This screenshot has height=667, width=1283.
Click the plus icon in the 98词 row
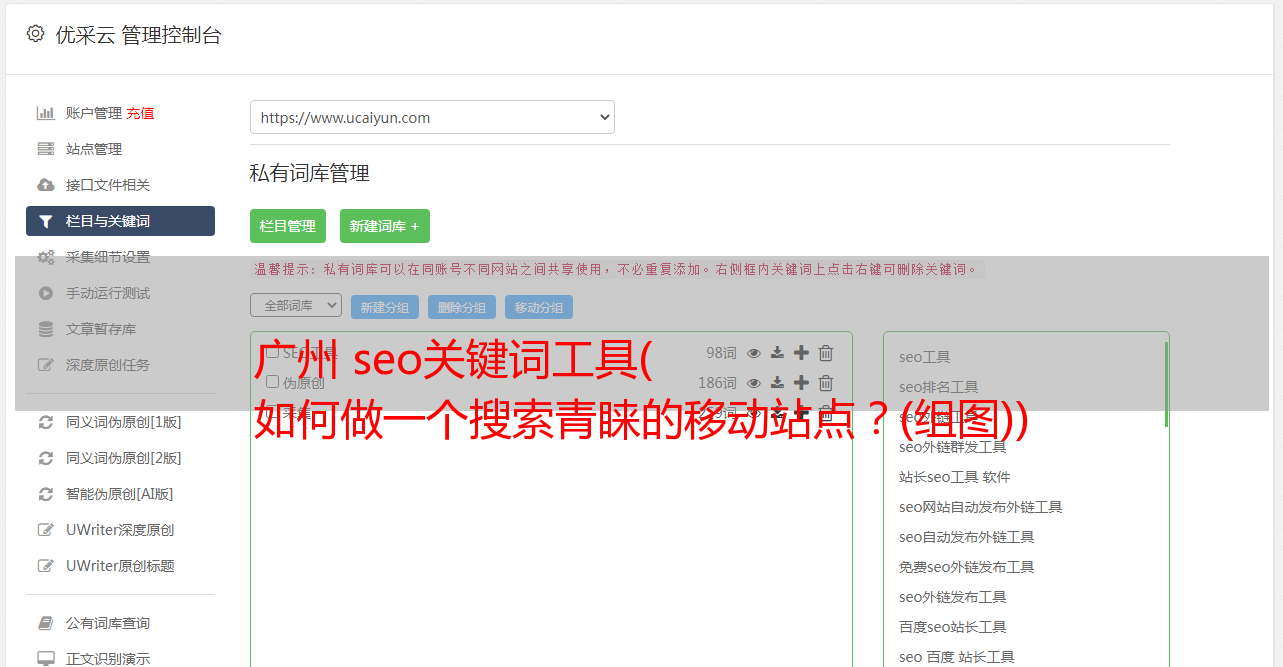(x=801, y=353)
